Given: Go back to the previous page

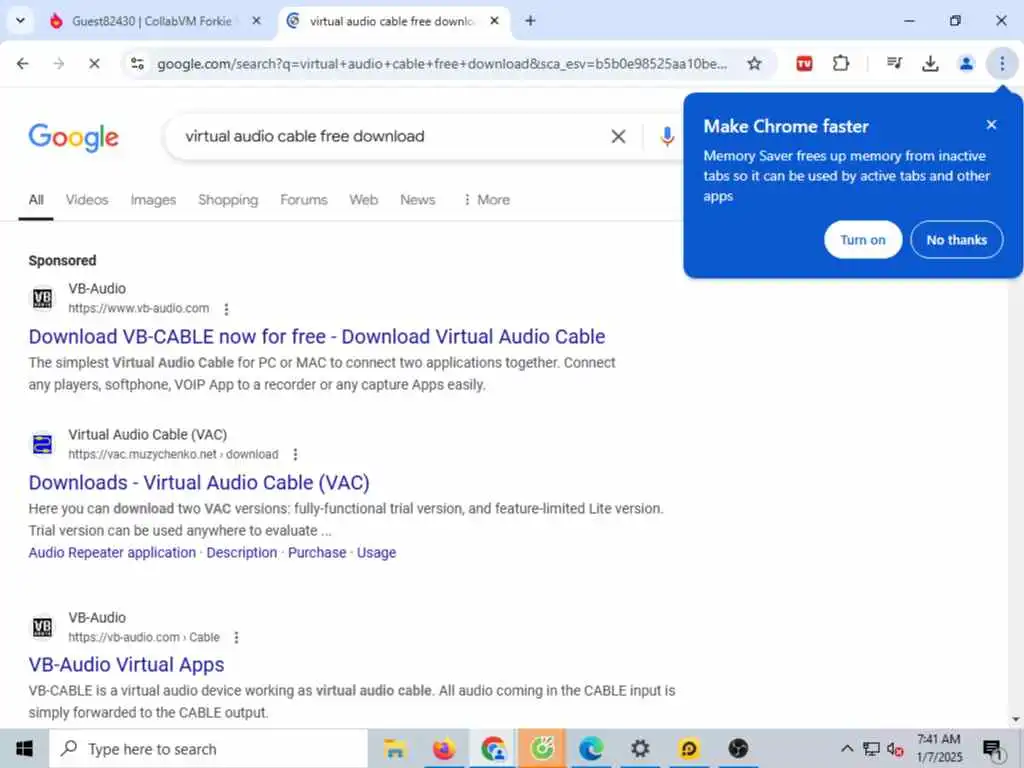Looking at the screenshot, I should coord(23,63).
